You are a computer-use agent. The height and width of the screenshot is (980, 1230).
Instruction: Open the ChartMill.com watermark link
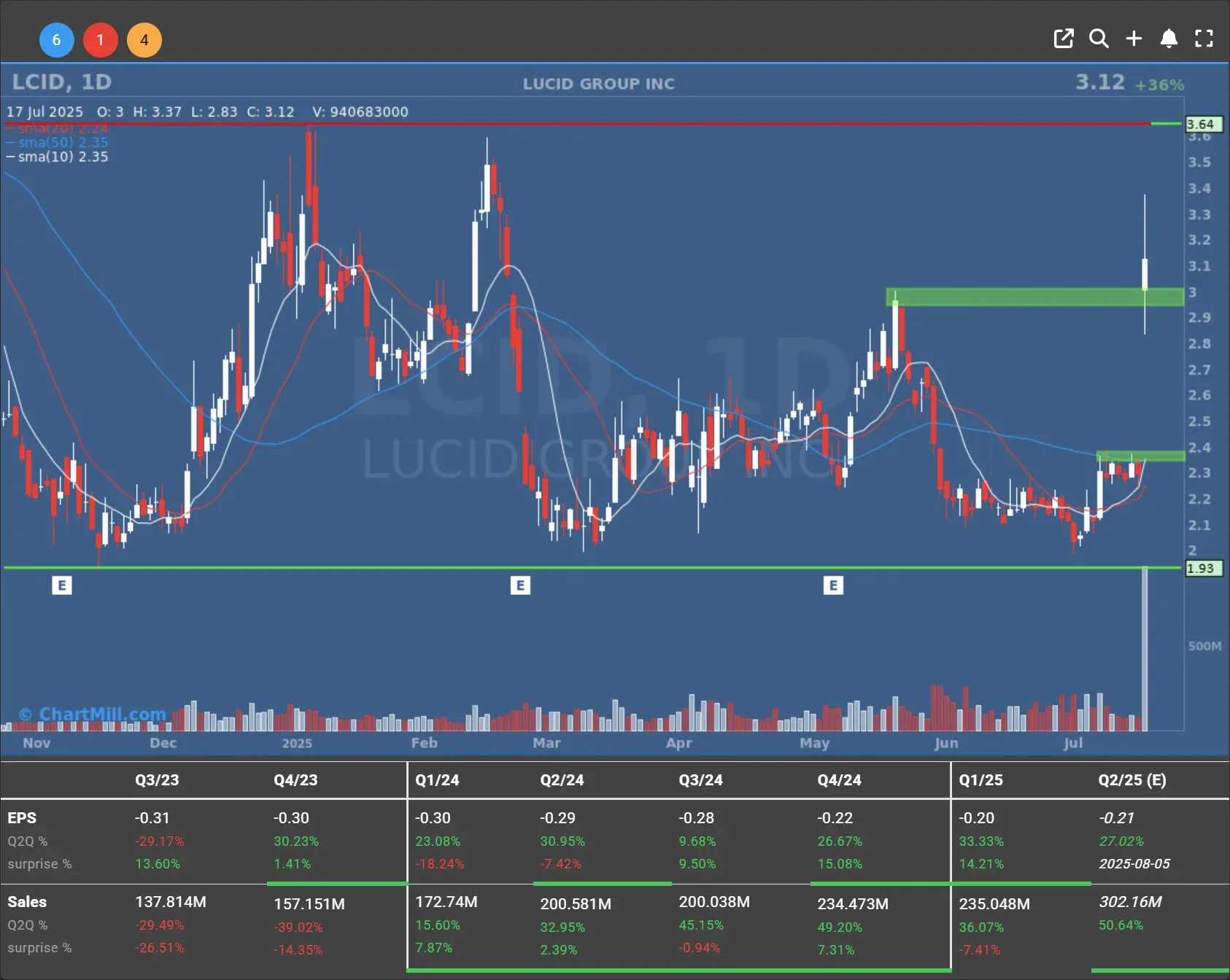(93, 714)
